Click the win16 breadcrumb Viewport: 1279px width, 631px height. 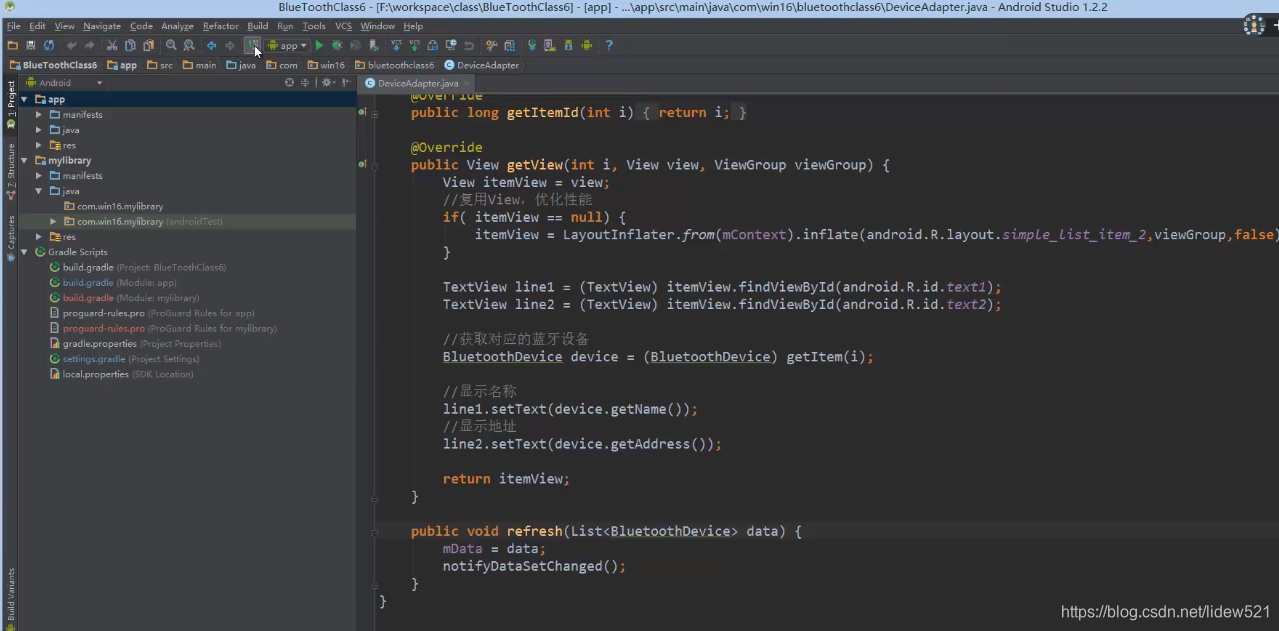click(x=326, y=65)
